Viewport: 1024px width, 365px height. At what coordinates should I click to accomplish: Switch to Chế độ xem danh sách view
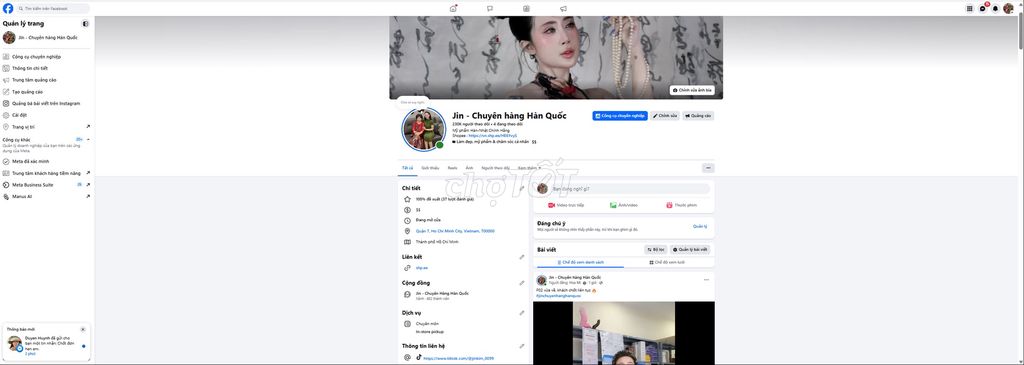581,262
